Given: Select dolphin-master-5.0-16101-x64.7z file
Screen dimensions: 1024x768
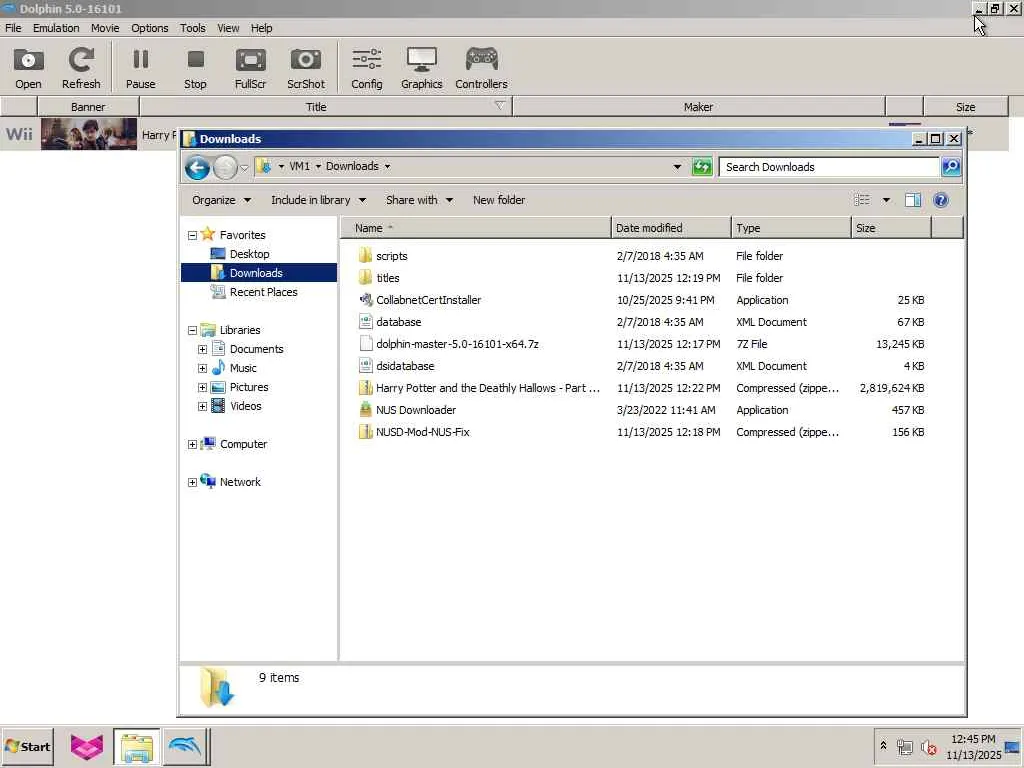Looking at the screenshot, I should coord(457,344).
